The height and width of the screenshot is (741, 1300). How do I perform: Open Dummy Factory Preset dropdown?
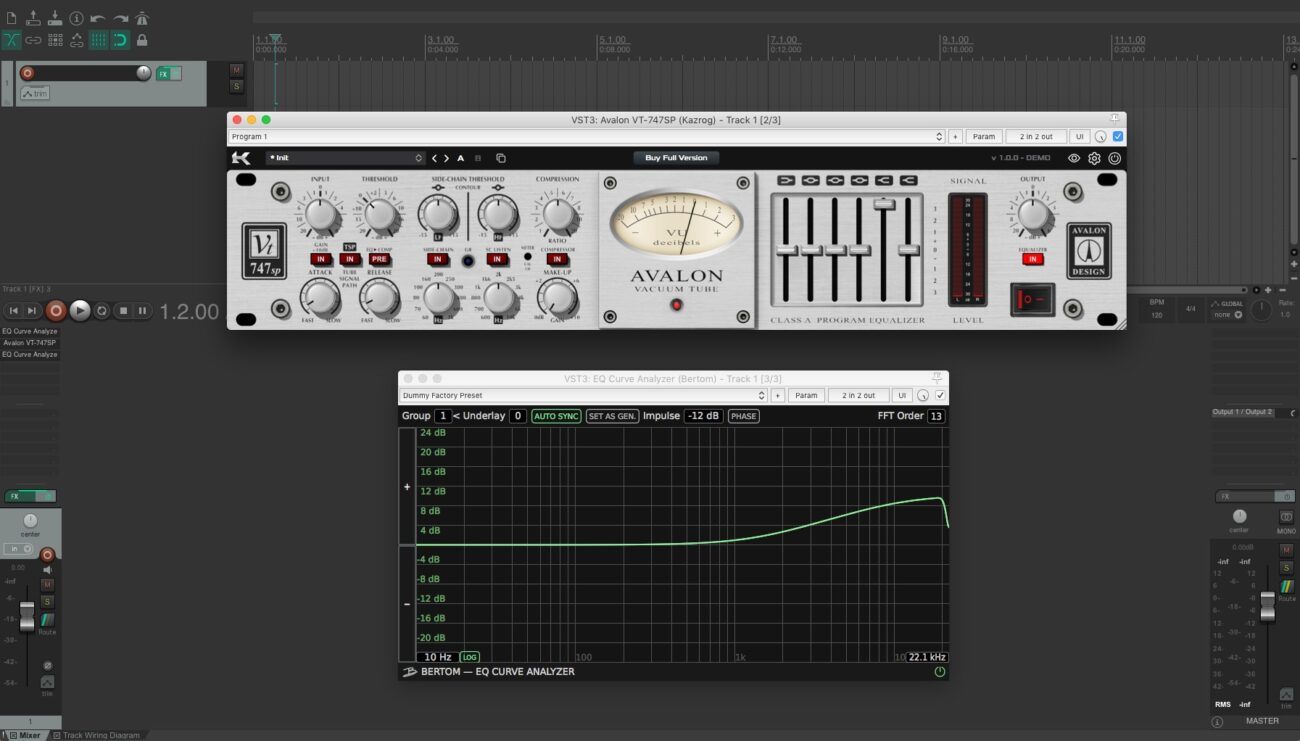coord(582,395)
